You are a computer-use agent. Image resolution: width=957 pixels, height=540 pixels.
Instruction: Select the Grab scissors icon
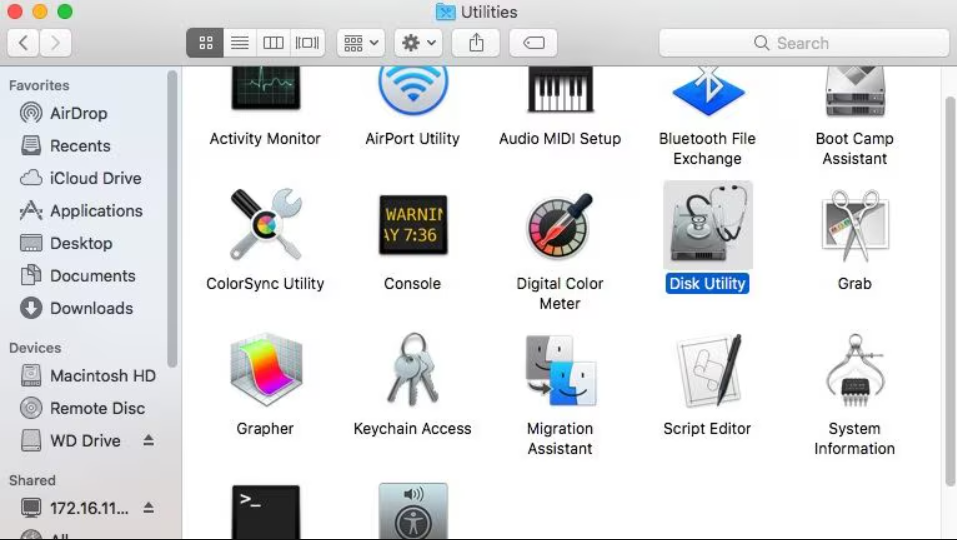[854, 225]
